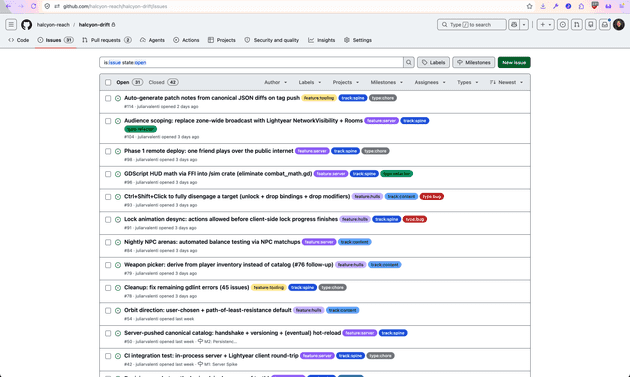
Task: Run search with magnifier button in filter bar
Action: (409, 62)
